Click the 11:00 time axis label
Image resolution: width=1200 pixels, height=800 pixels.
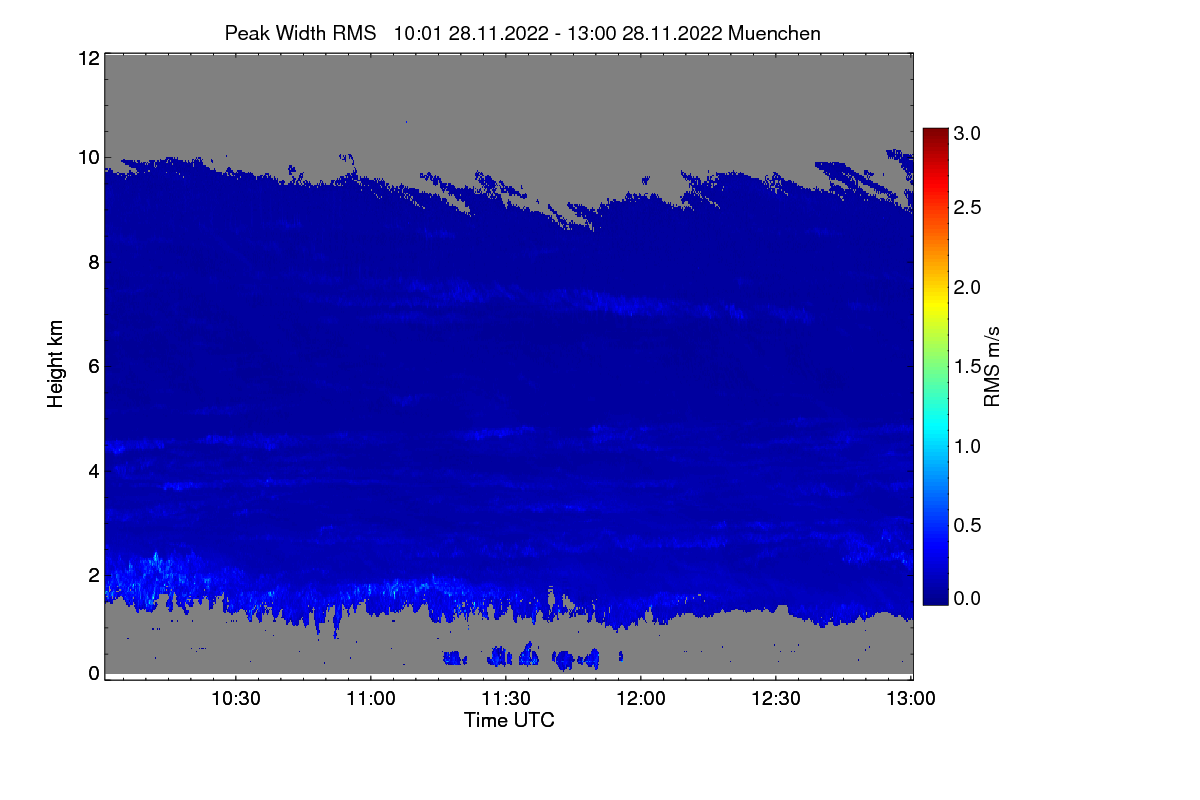coord(371,699)
